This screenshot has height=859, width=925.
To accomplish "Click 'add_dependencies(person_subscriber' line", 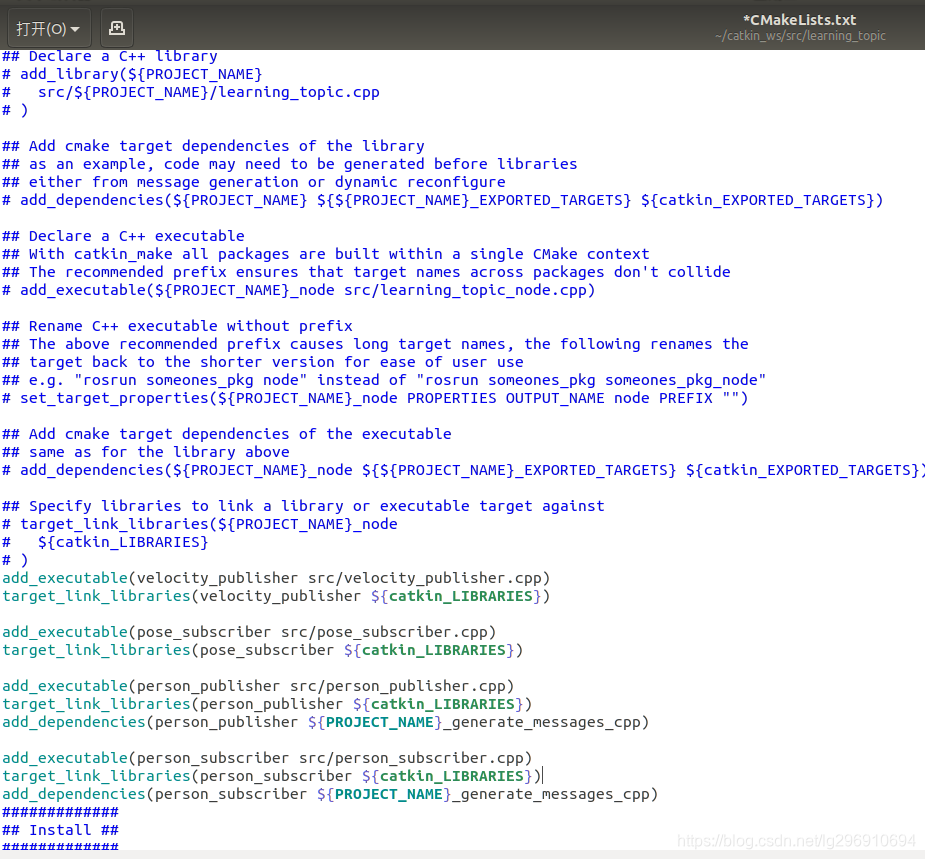I will 330,794.
